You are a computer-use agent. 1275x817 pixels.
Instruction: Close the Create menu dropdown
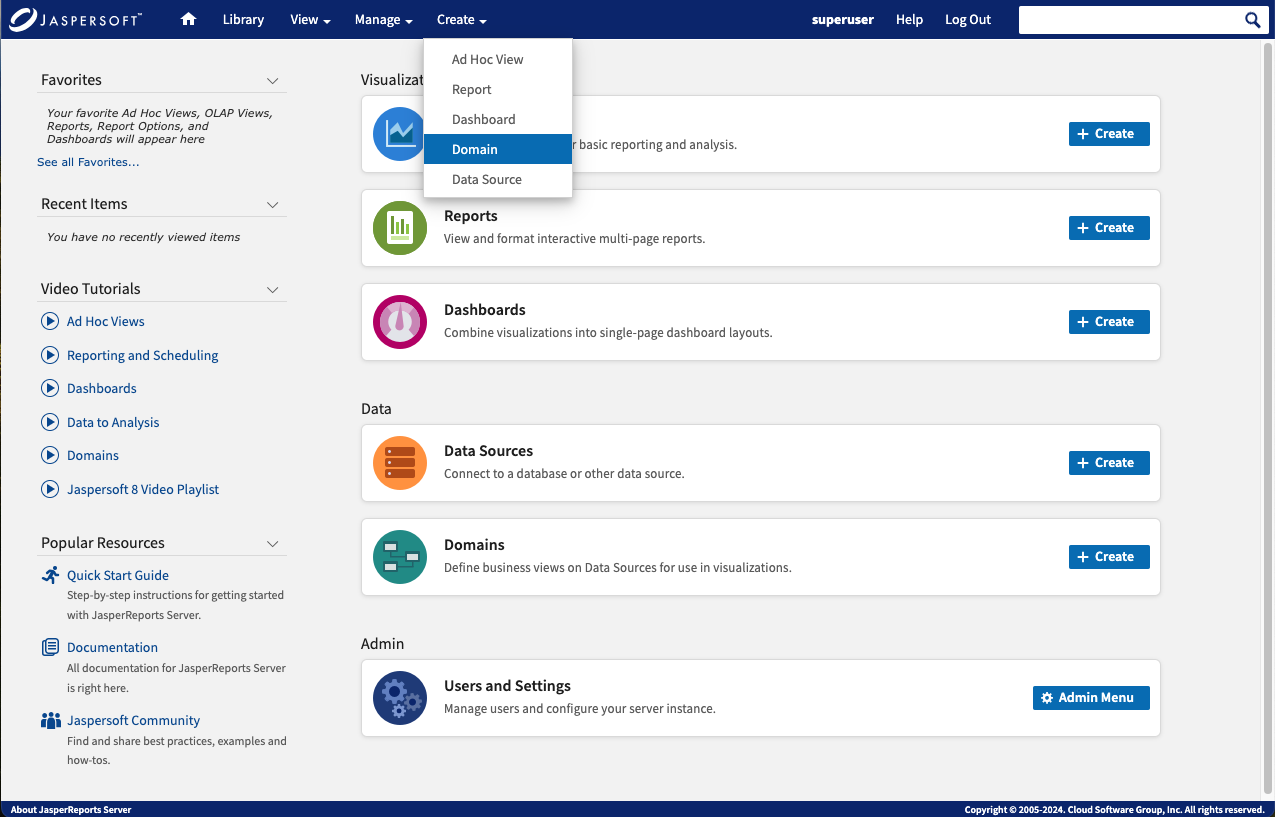(x=461, y=19)
